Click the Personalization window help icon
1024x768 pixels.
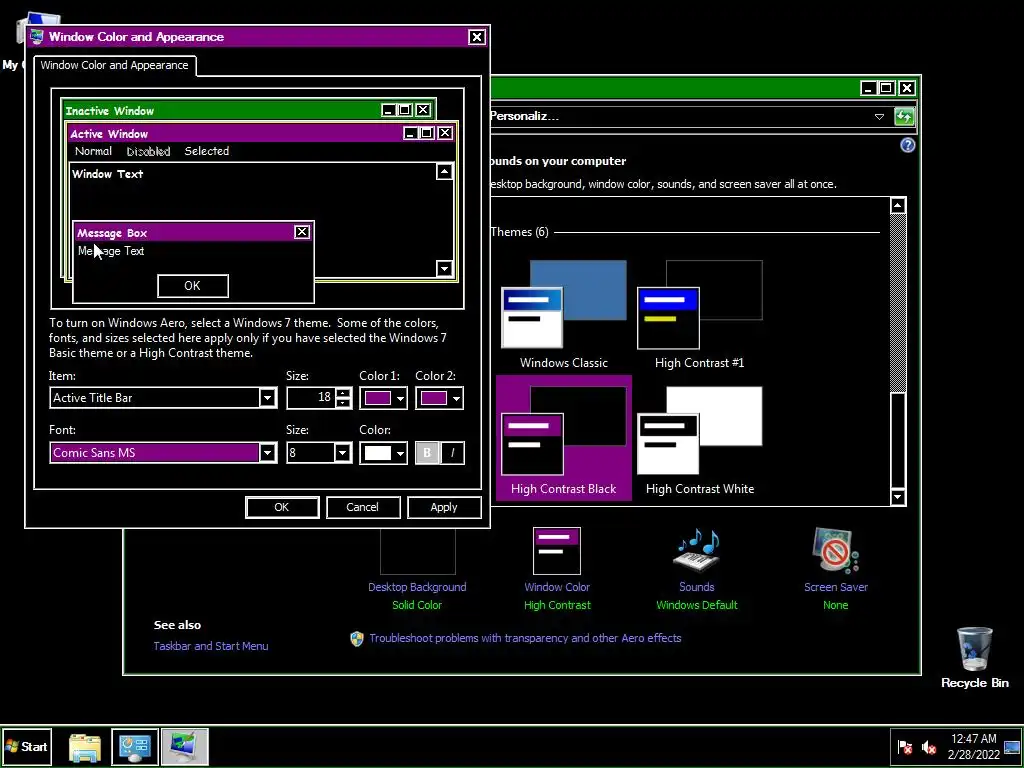click(x=908, y=145)
